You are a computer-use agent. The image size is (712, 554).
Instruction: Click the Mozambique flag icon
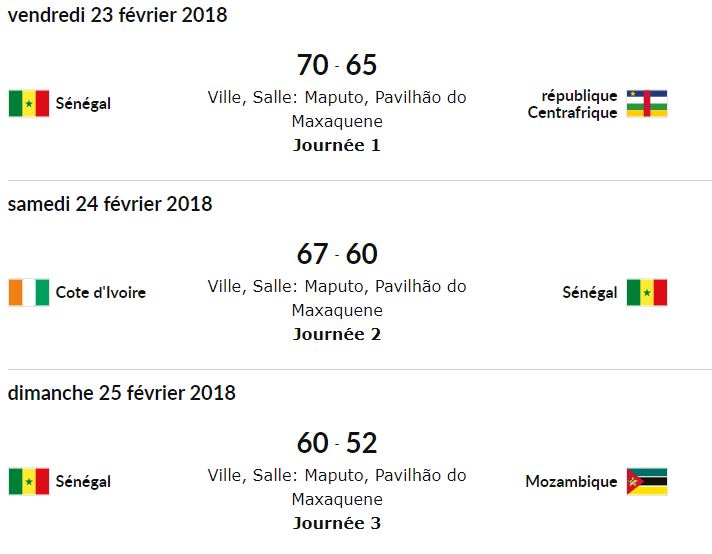point(647,482)
